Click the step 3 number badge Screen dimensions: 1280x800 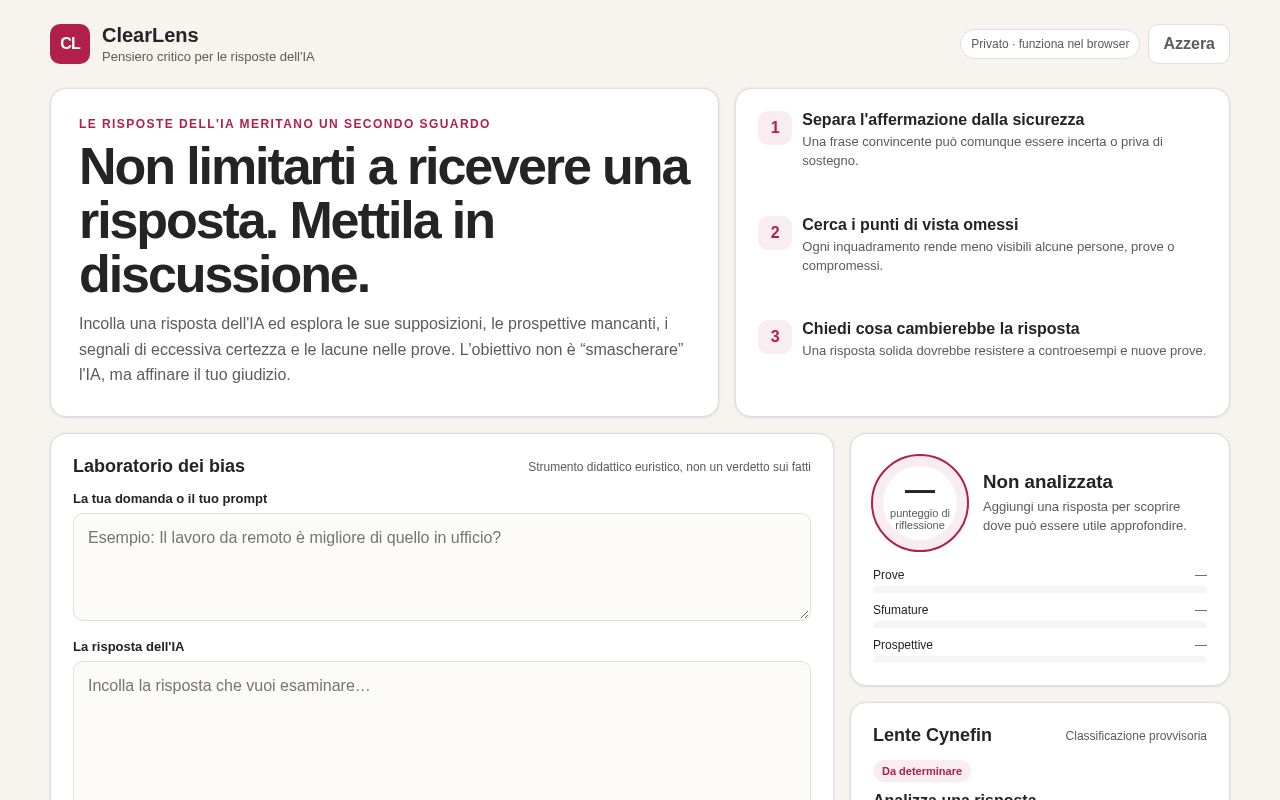[x=775, y=337]
